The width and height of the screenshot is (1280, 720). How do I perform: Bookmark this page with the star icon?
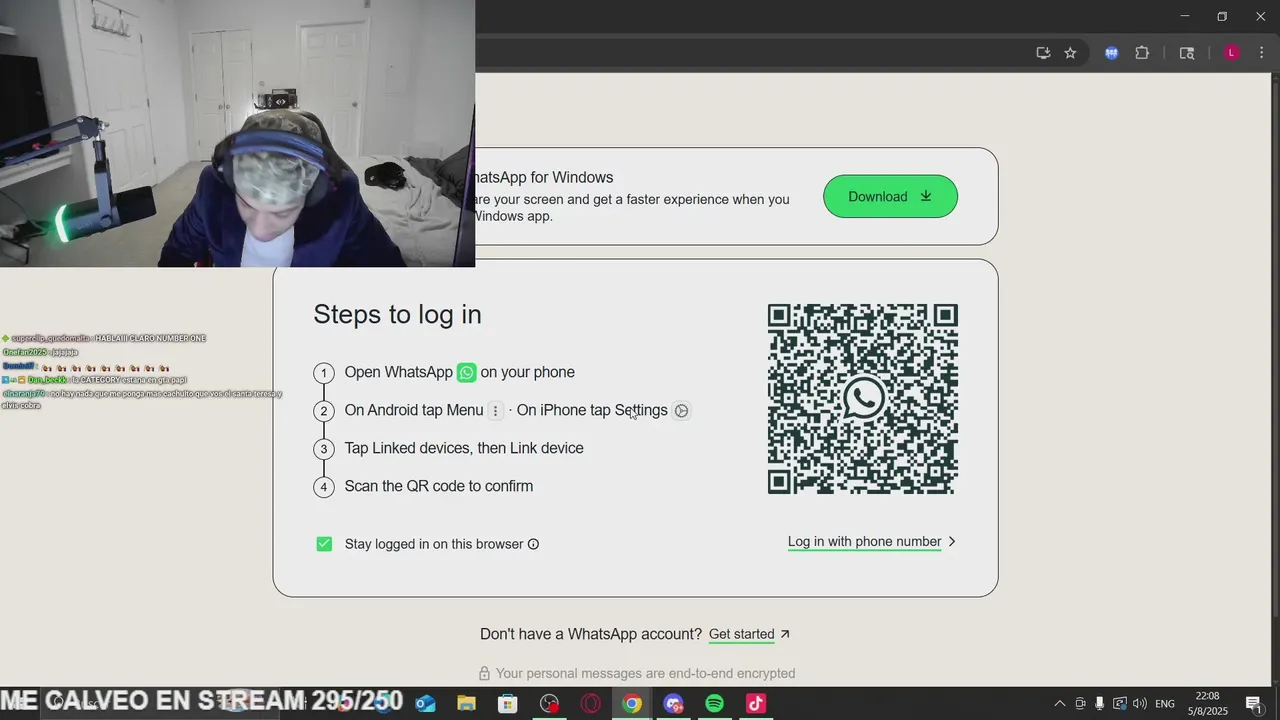(1070, 53)
